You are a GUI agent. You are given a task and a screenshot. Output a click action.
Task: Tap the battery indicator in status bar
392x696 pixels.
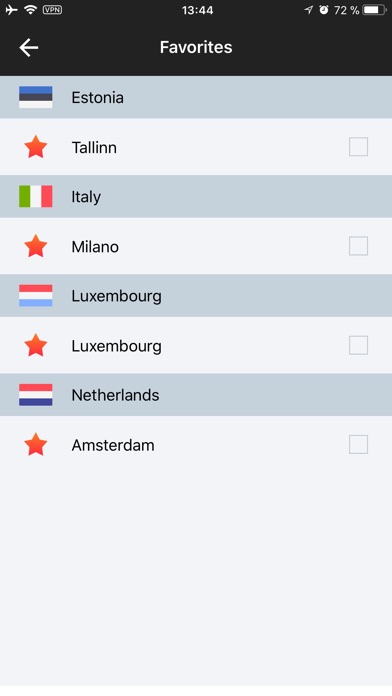pos(374,10)
